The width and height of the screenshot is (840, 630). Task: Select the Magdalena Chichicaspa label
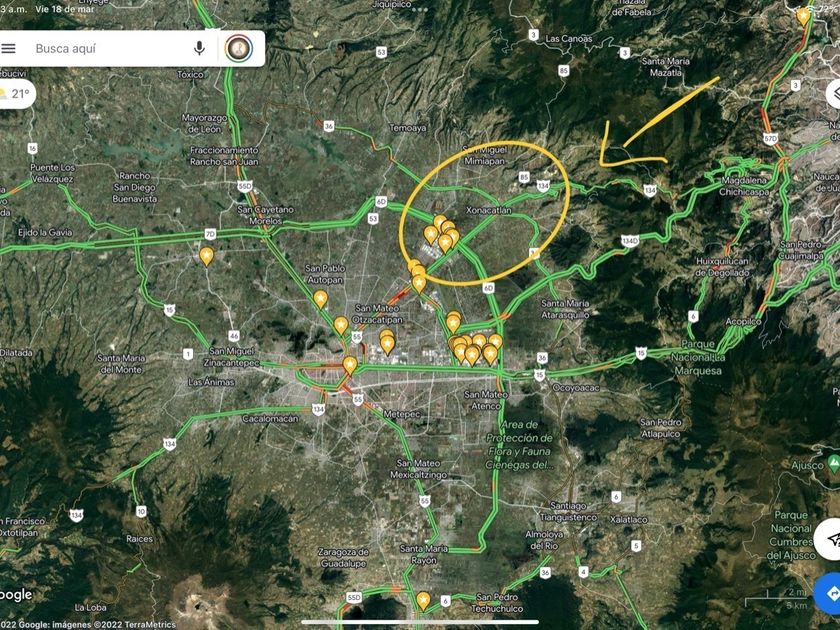click(744, 186)
